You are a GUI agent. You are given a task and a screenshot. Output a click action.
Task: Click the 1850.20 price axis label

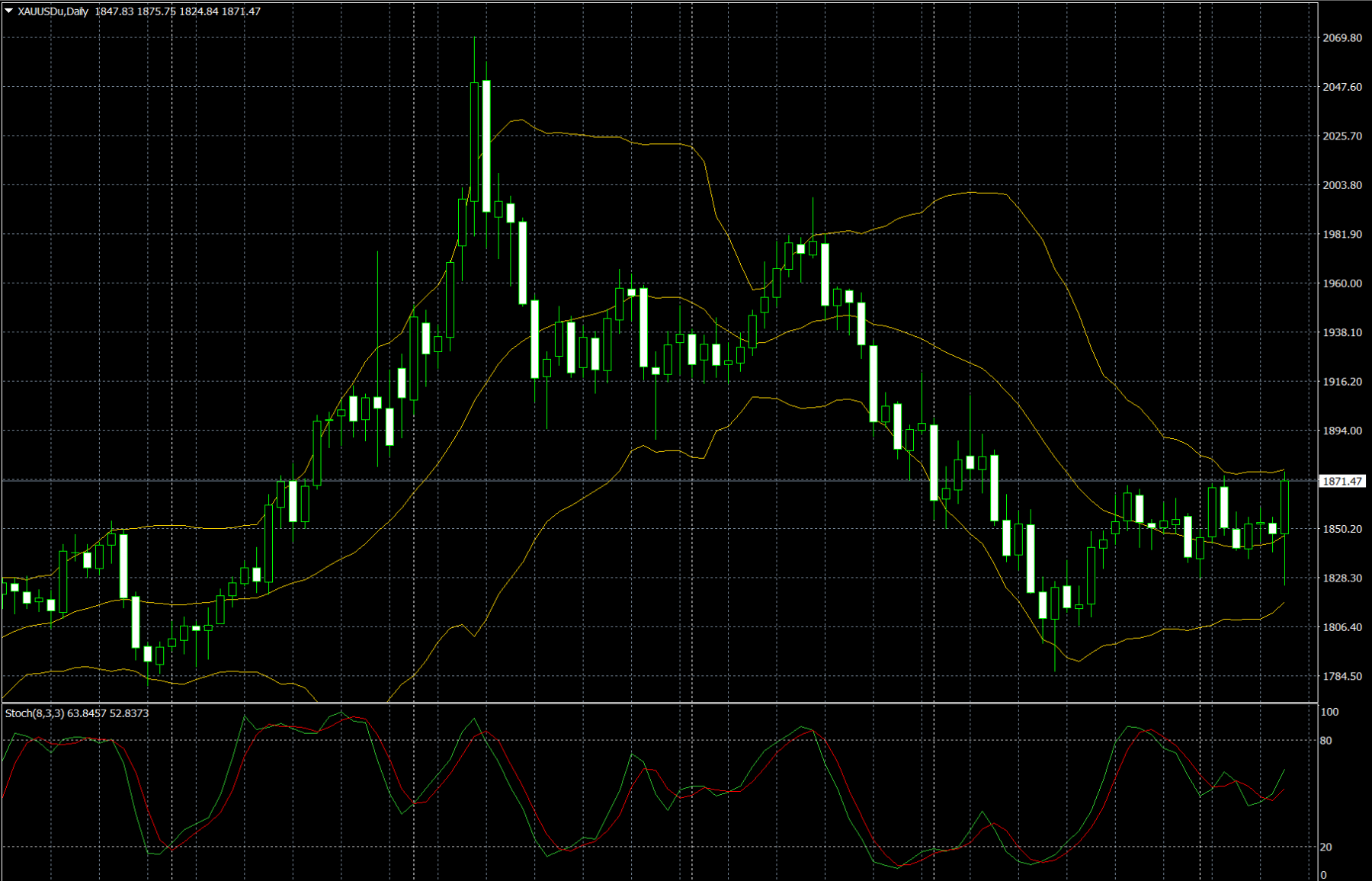pos(1342,529)
